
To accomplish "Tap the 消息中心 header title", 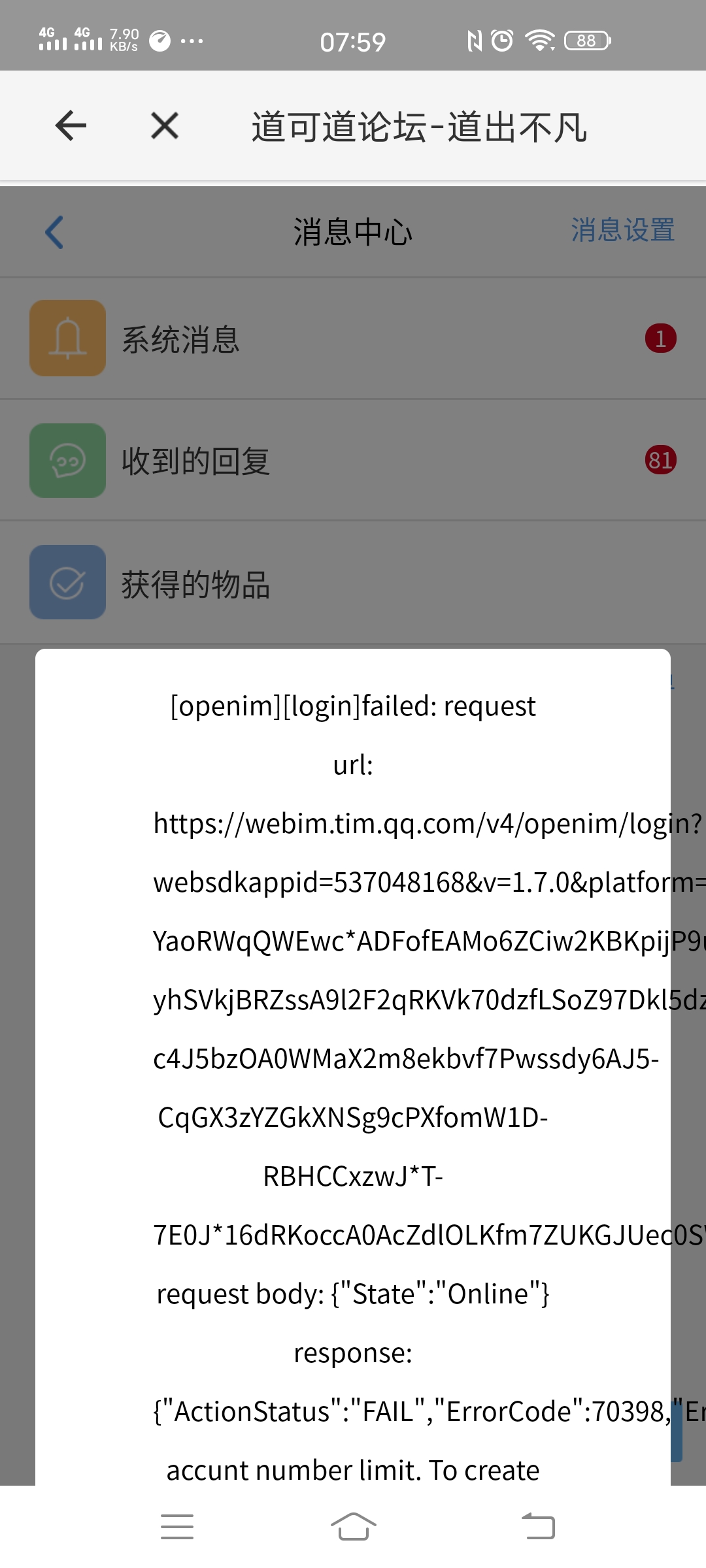I will [352, 232].
